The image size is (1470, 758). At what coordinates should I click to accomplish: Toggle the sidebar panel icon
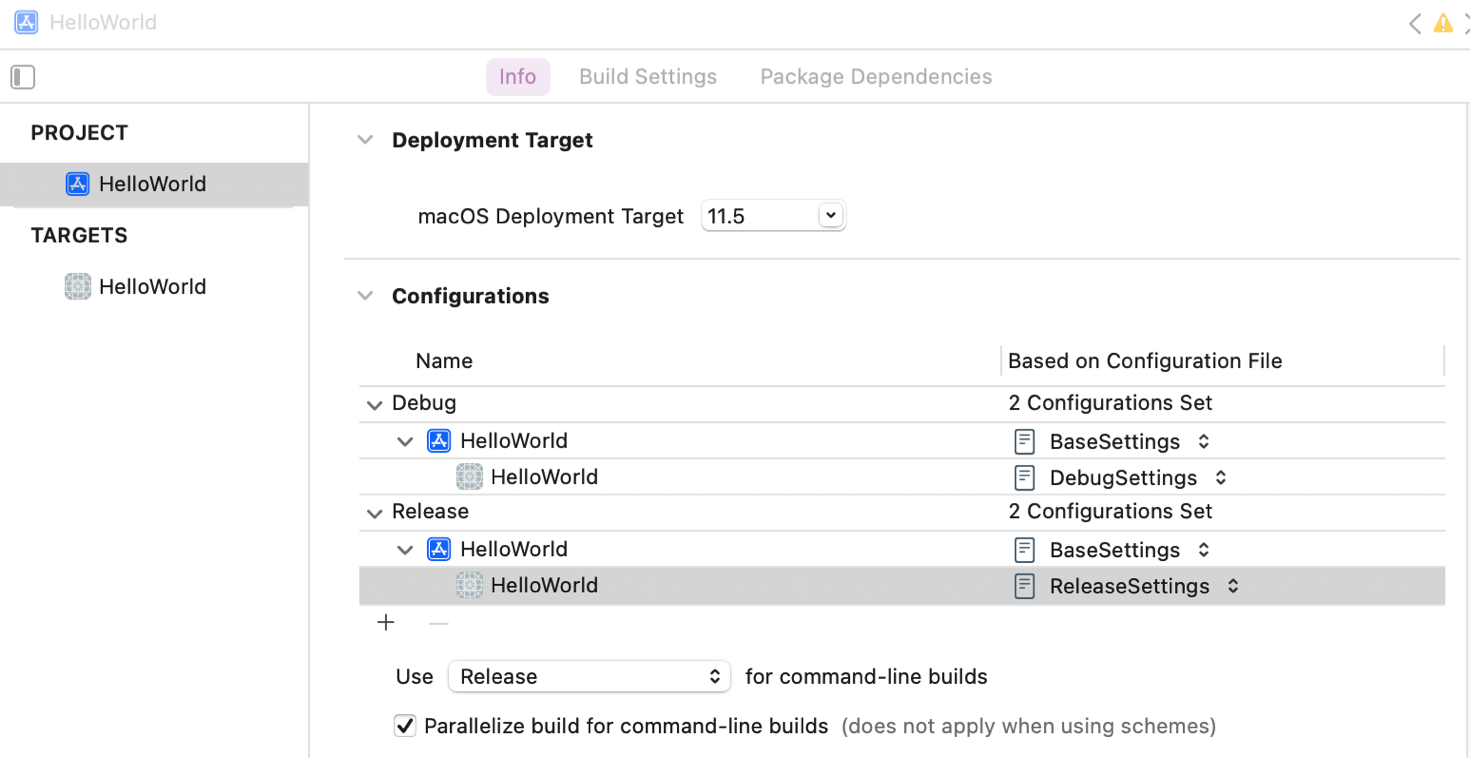click(x=23, y=77)
